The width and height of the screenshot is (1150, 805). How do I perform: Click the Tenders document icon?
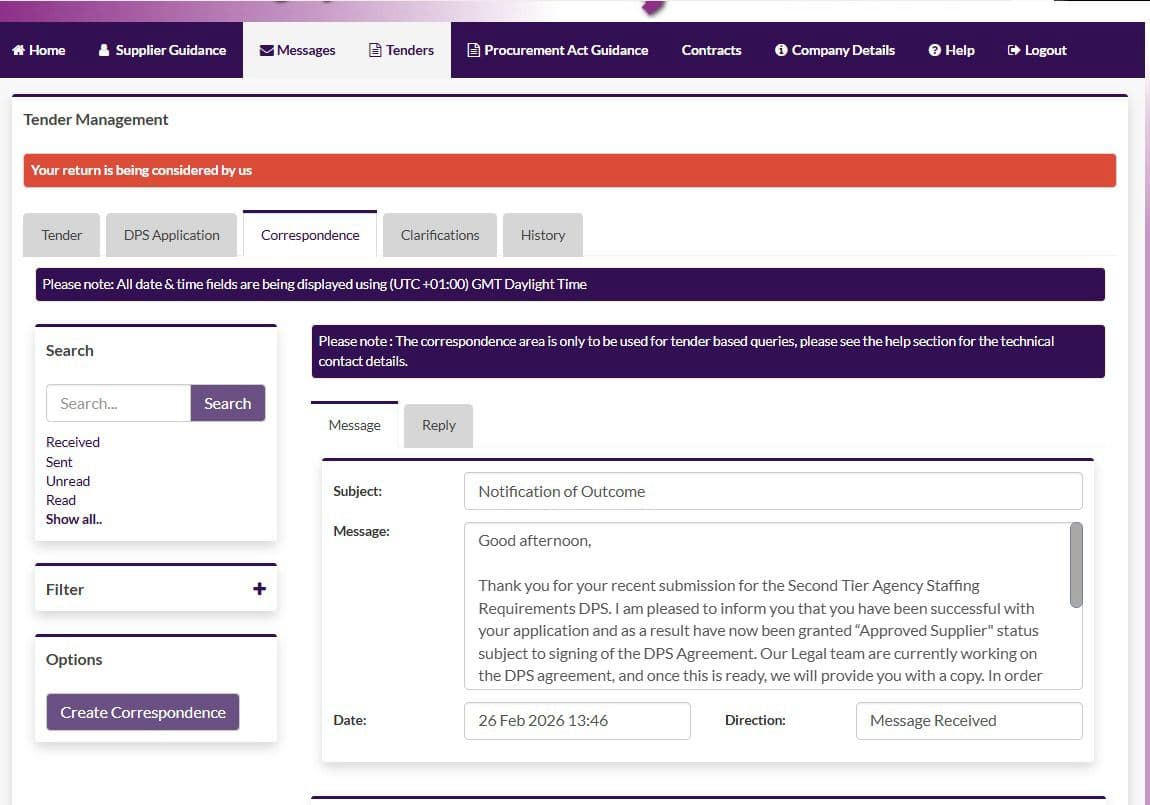tap(375, 50)
